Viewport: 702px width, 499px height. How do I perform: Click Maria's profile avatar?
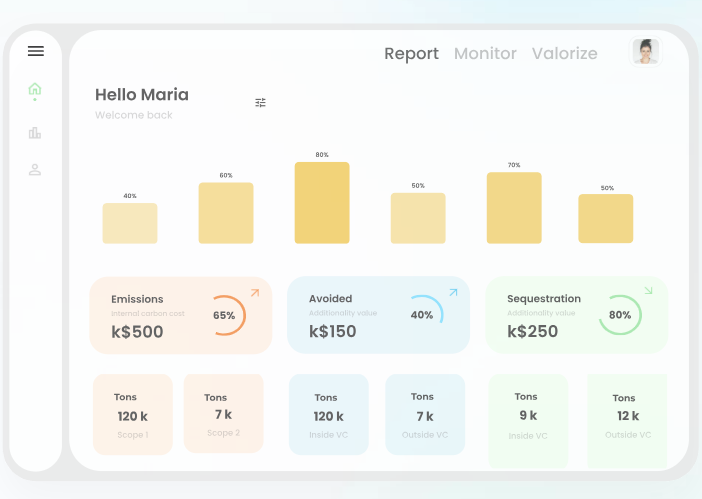645,52
